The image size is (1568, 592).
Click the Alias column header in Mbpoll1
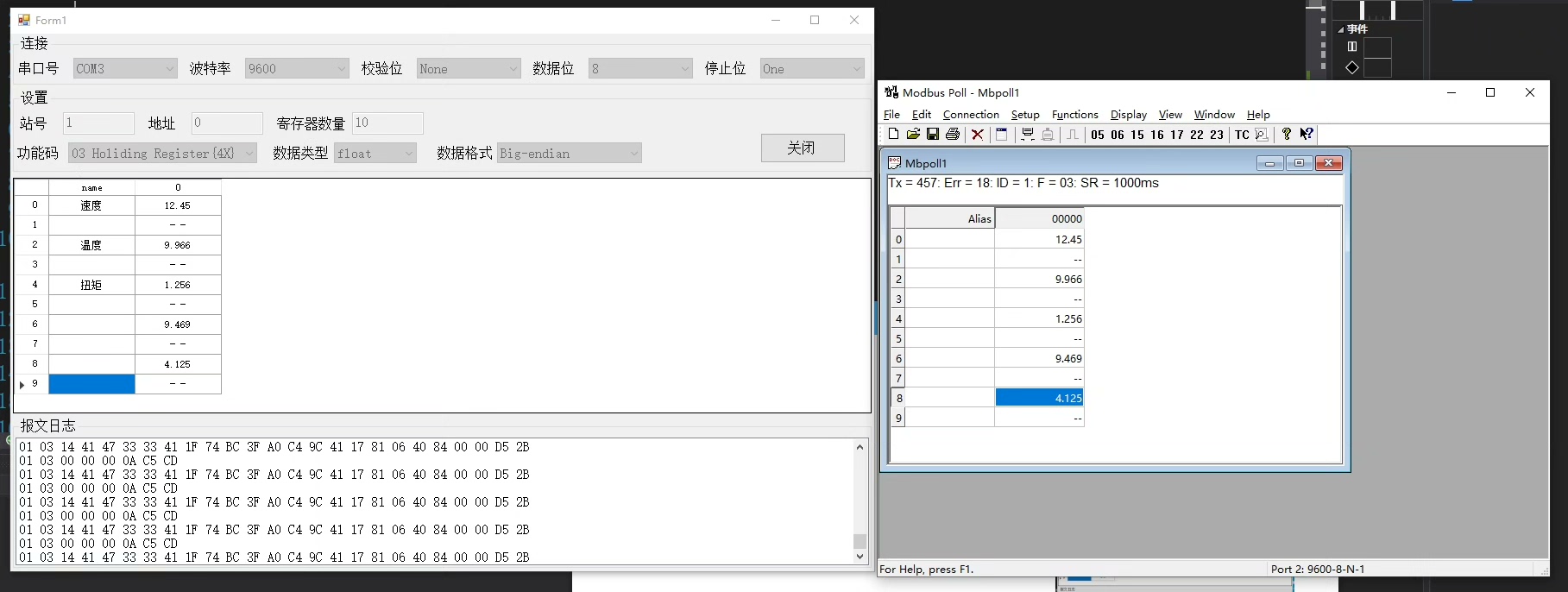point(950,218)
